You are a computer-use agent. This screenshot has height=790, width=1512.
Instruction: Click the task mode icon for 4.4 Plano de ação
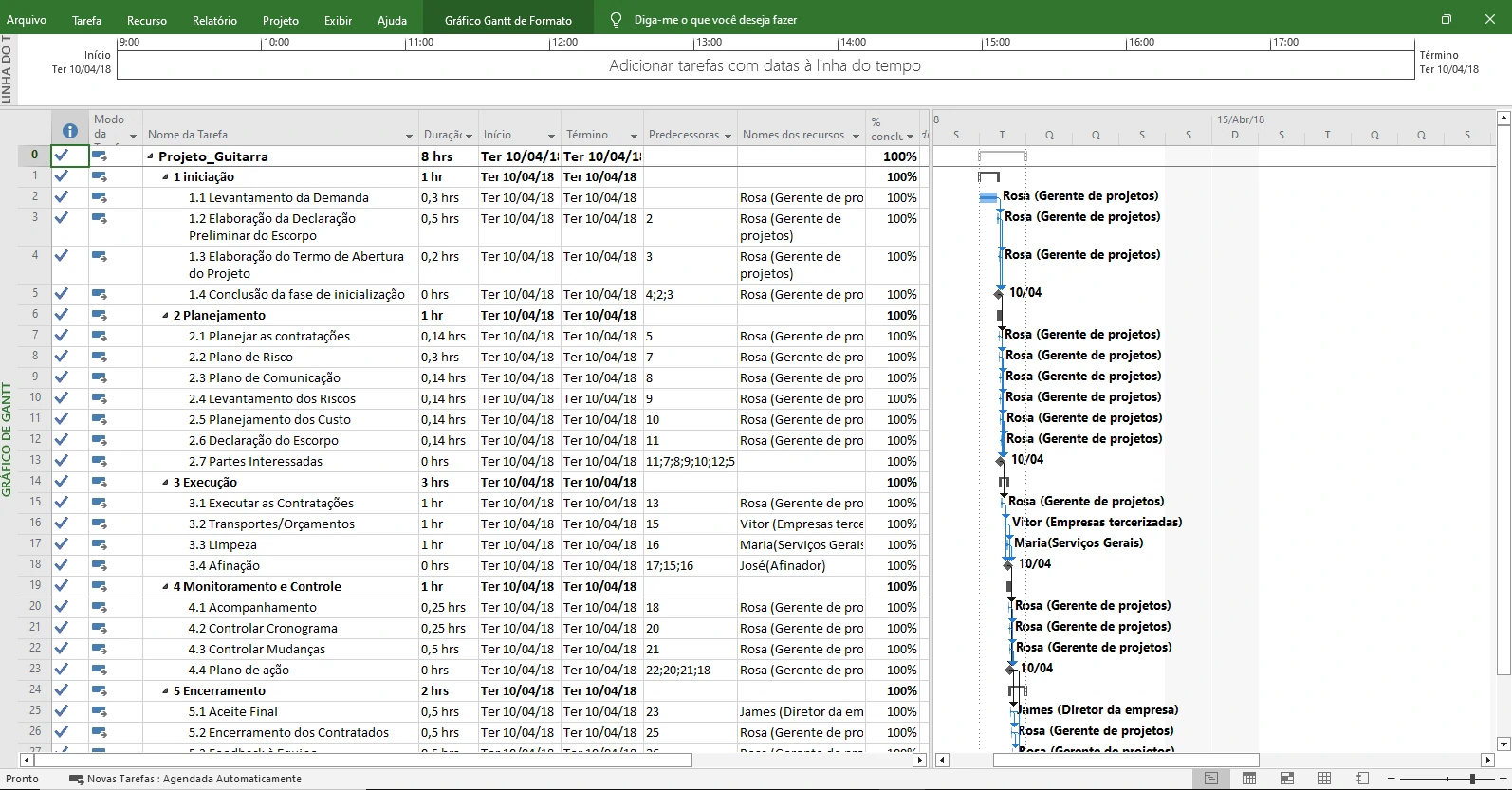pyautogui.click(x=100, y=670)
